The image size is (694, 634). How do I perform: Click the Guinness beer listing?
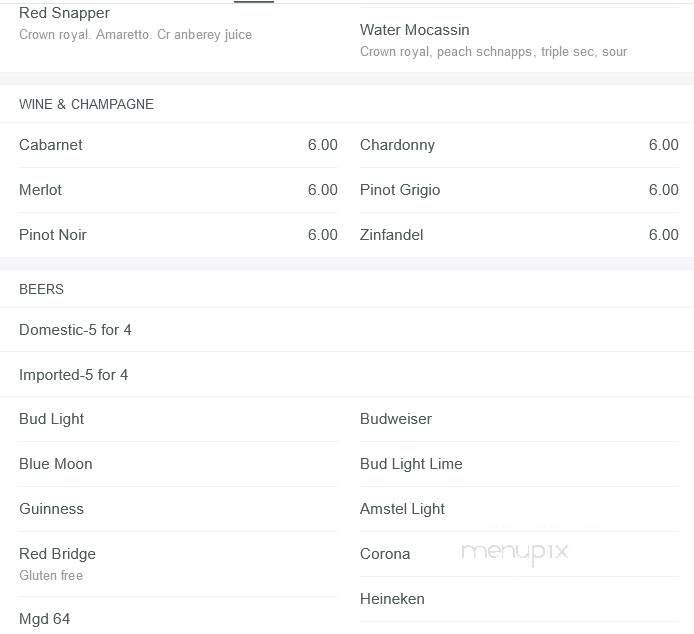click(x=52, y=509)
